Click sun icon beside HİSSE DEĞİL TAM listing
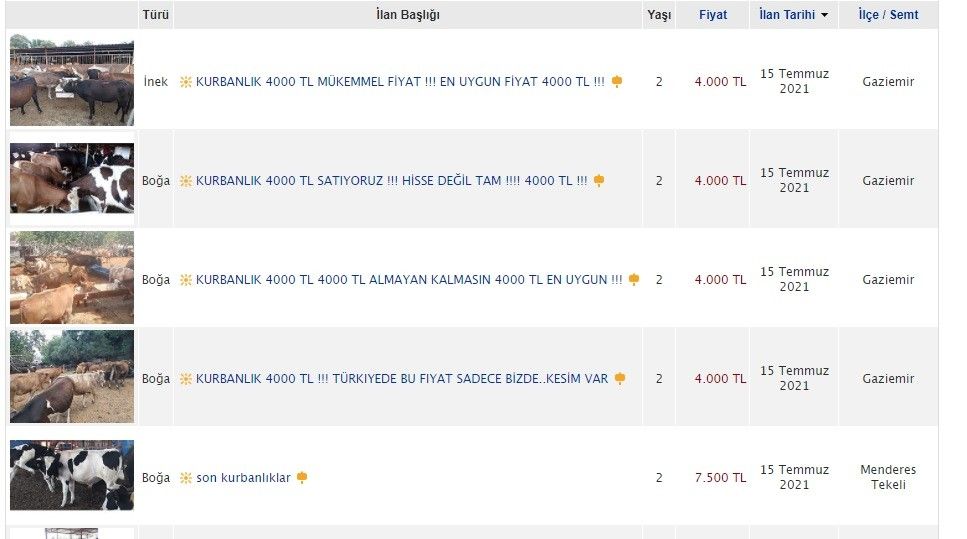 tap(185, 181)
